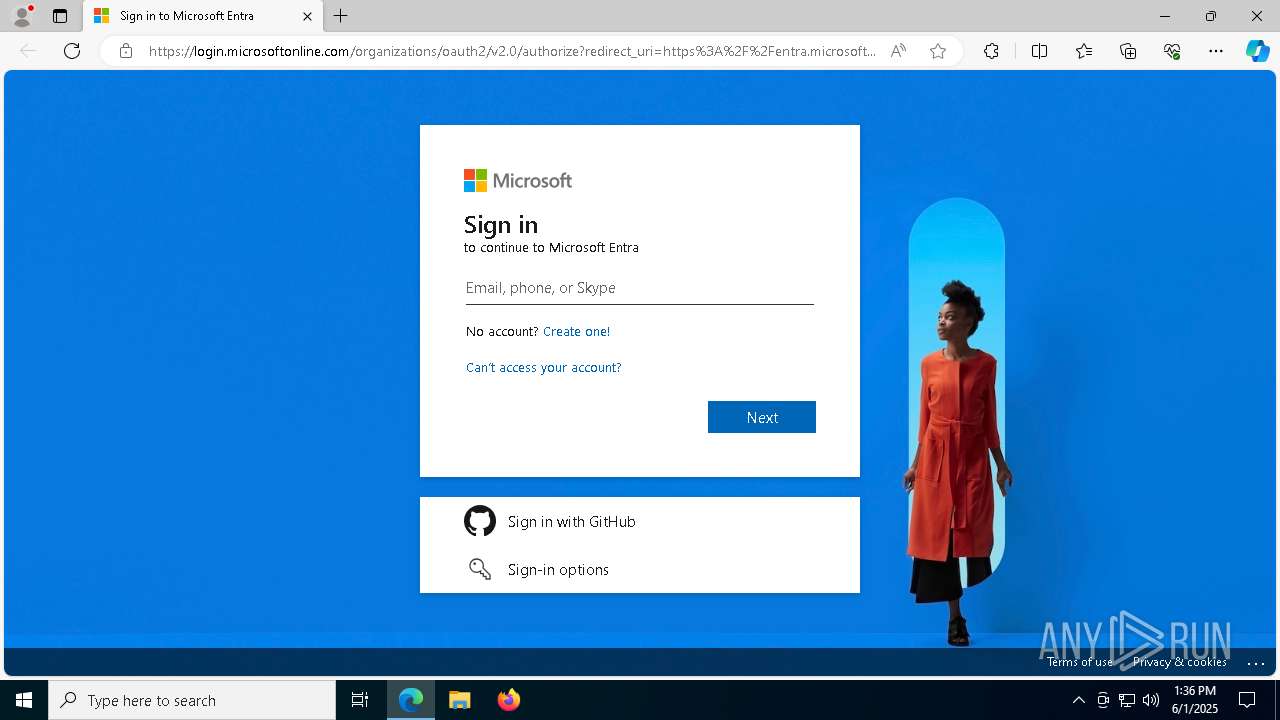Viewport: 1280px width, 720px height.
Task: Open Task View on the taskbar
Action: 360,700
